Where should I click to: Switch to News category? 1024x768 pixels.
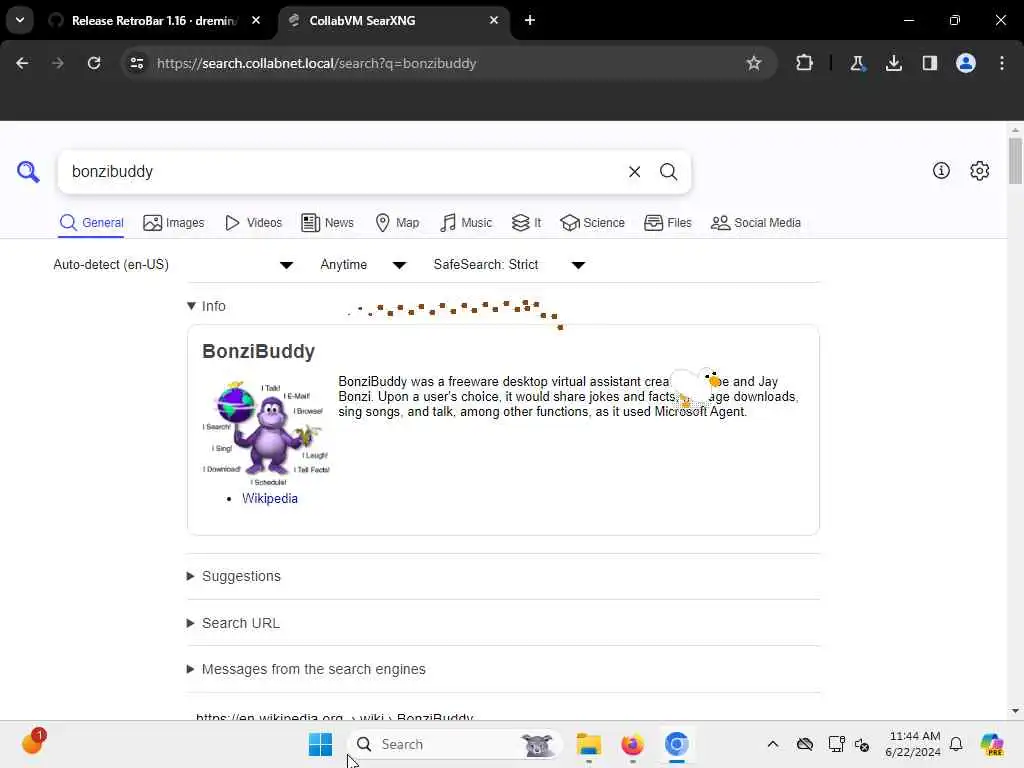point(327,223)
